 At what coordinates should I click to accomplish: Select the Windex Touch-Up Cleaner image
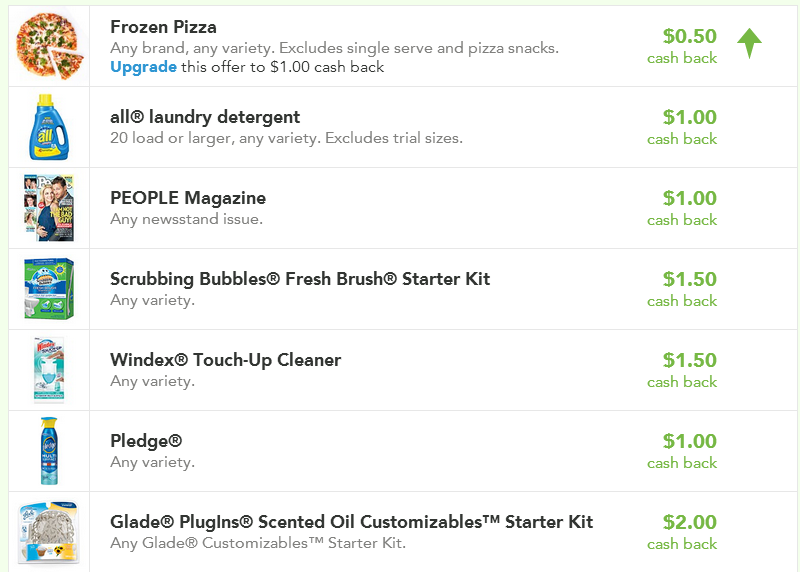[49, 370]
